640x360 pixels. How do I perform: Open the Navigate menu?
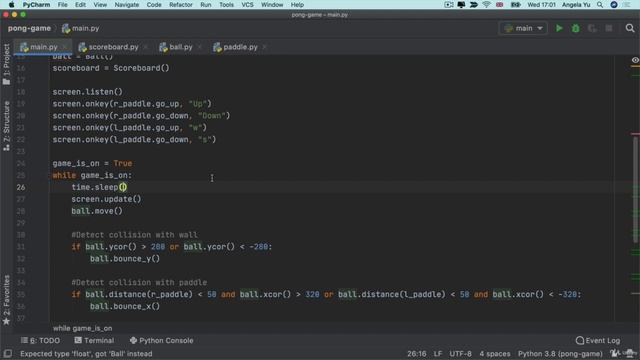(x=127, y=5)
